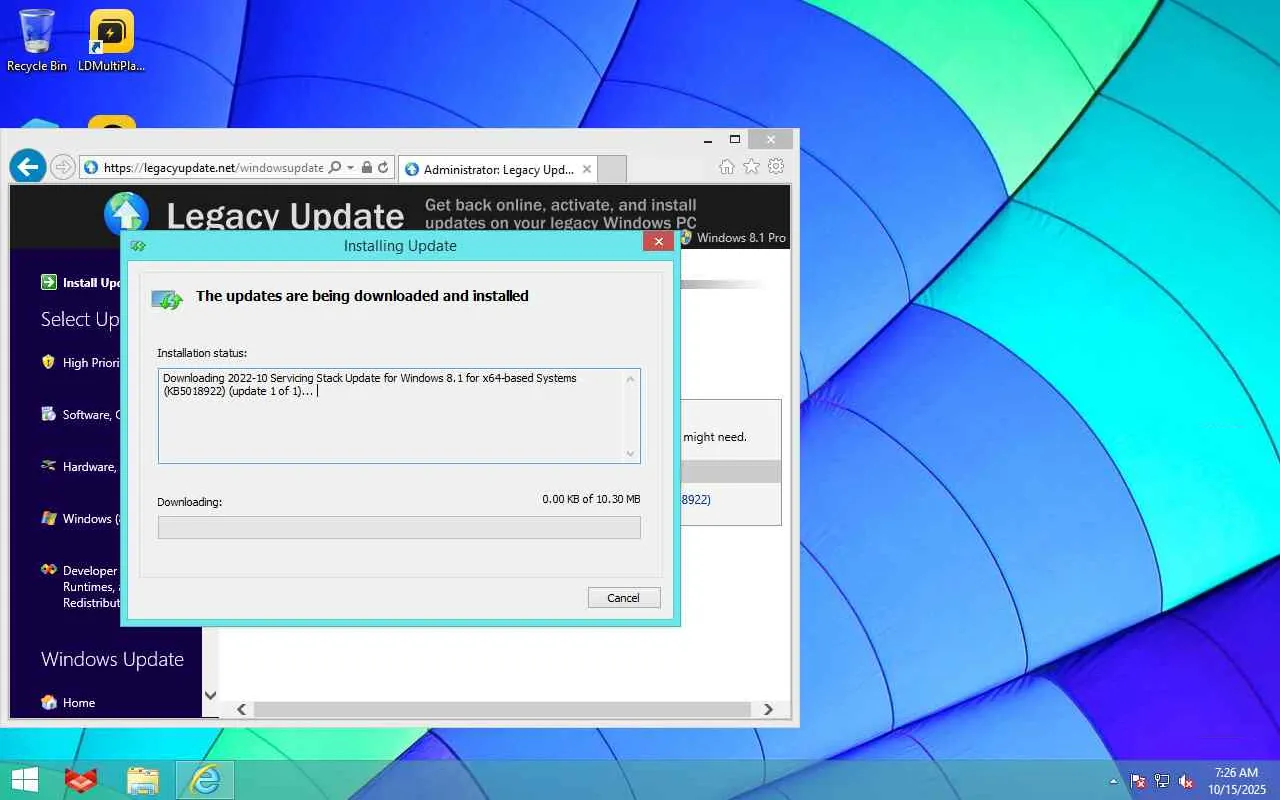
Task: Open the address bar autocomplete dropdown arrow
Action: click(x=350, y=168)
